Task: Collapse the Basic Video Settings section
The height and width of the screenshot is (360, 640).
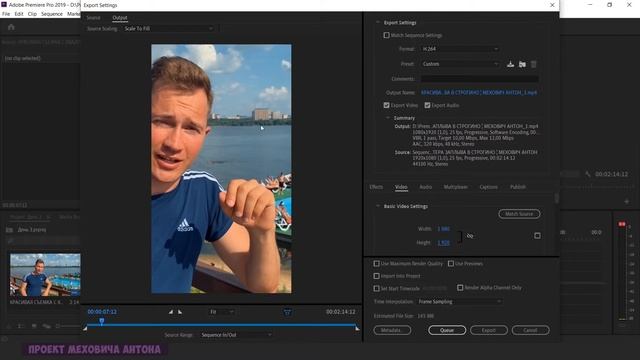Action: 378,206
